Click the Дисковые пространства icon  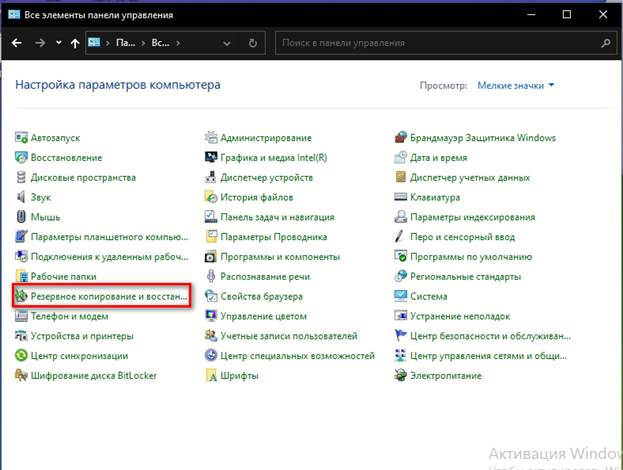pos(21,177)
